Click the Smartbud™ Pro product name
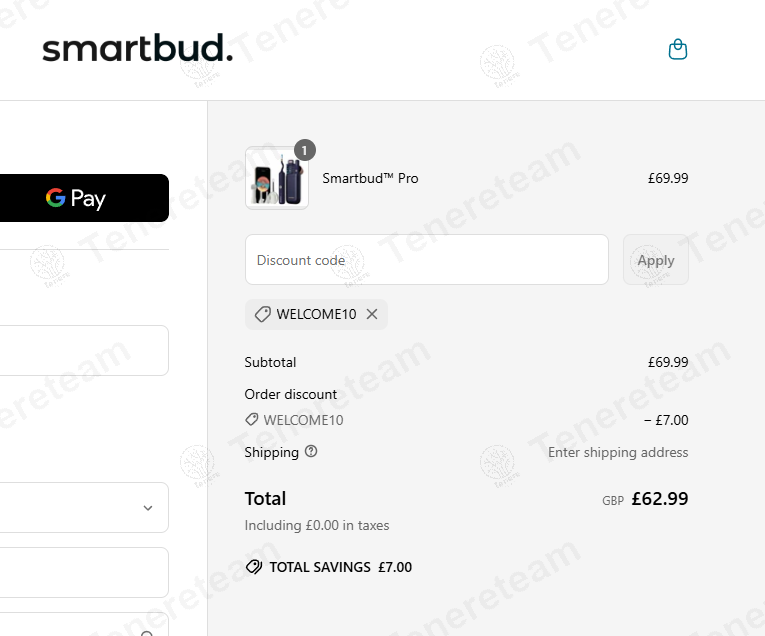The image size is (765, 636). (x=370, y=179)
